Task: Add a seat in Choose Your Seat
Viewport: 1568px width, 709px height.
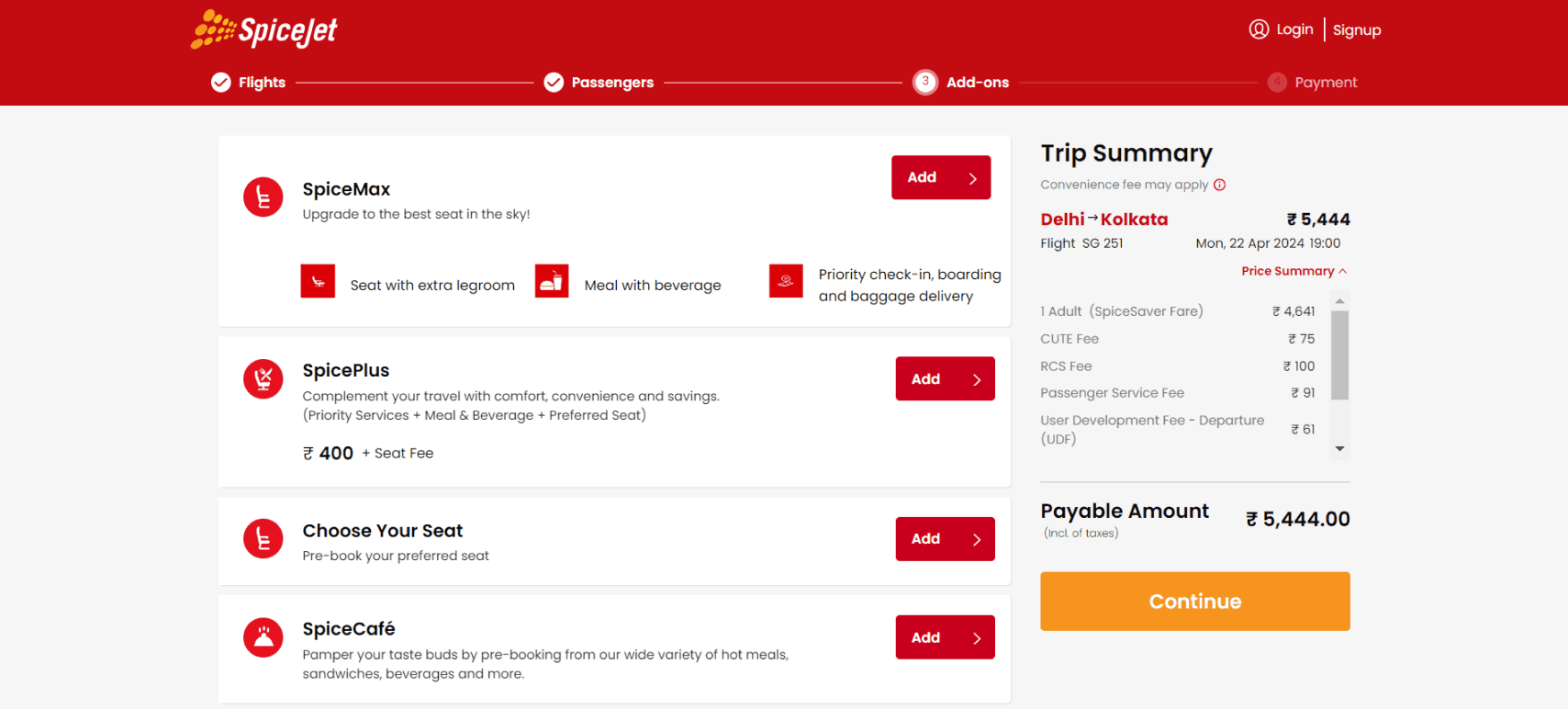Action: click(x=945, y=539)
